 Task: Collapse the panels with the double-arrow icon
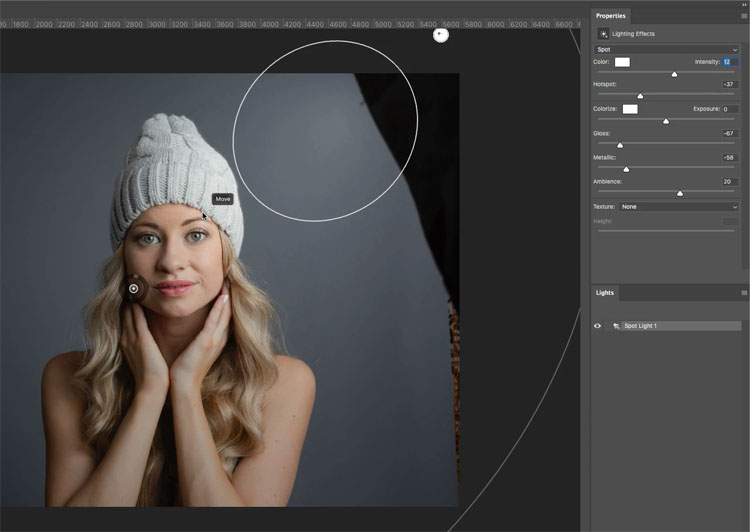coord(744,4)
